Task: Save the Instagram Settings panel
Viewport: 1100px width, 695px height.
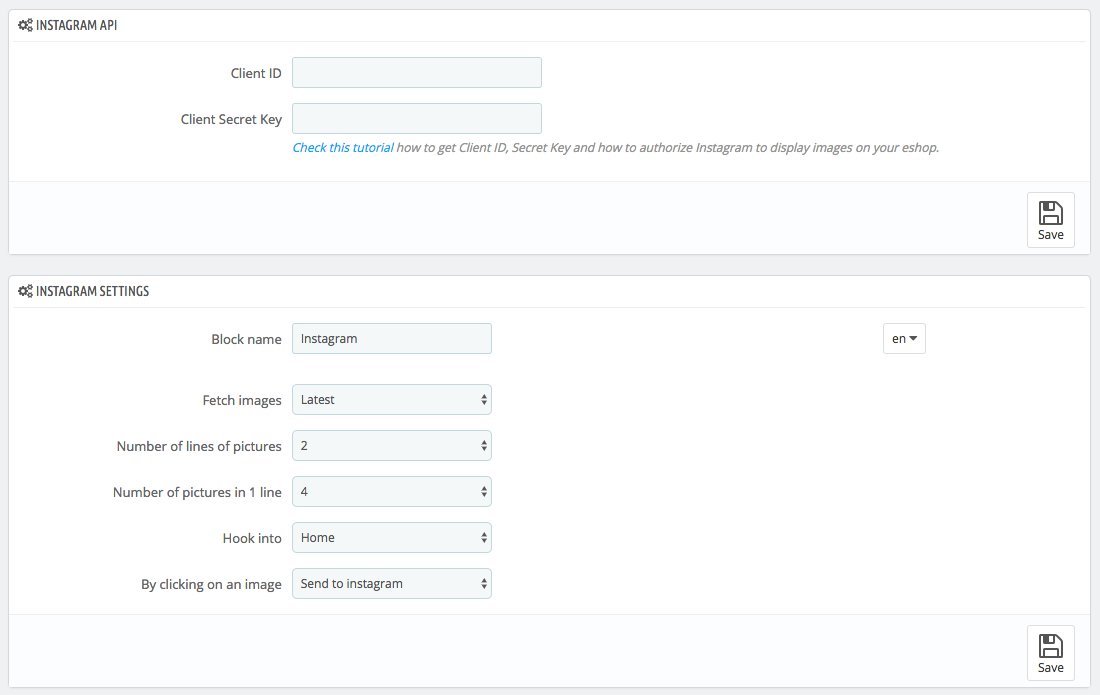Action: [x=1050, y=653]
